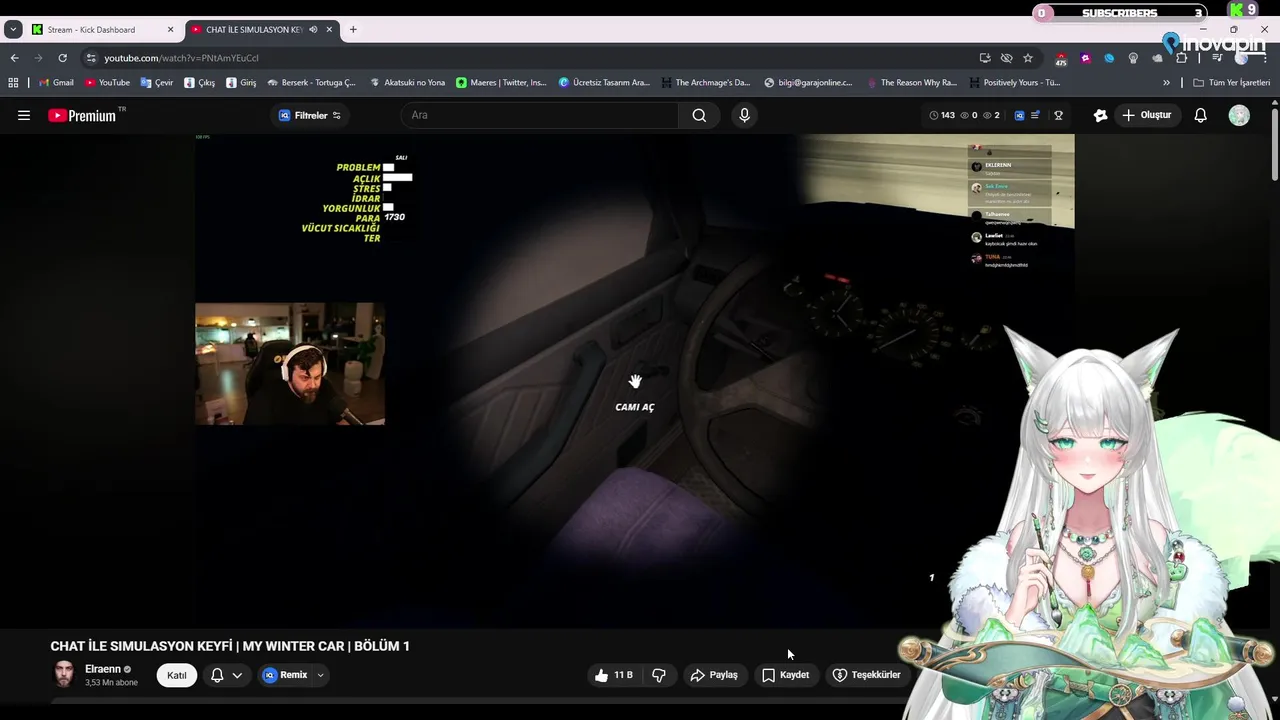
Task: Click the Teşekkürler thanks button
Action: point(867,675)
